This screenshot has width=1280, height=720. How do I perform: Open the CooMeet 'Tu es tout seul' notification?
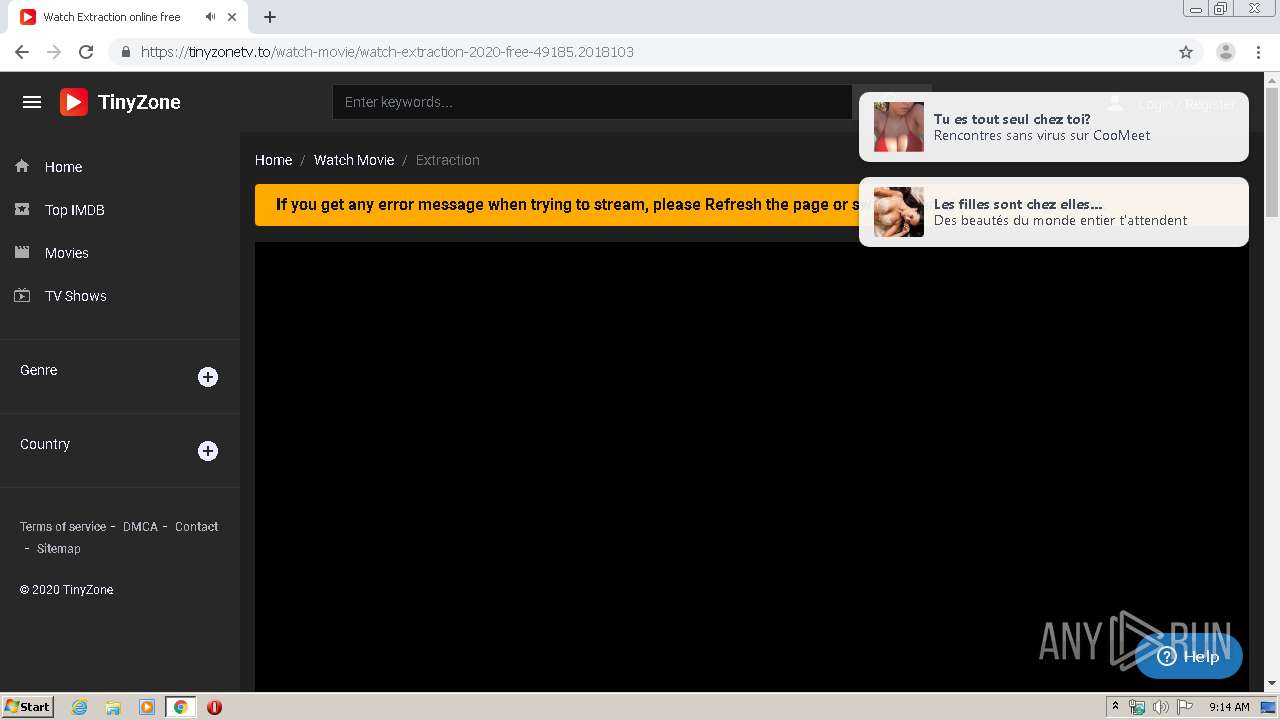pyautogui.click(x=1053, y=127)
